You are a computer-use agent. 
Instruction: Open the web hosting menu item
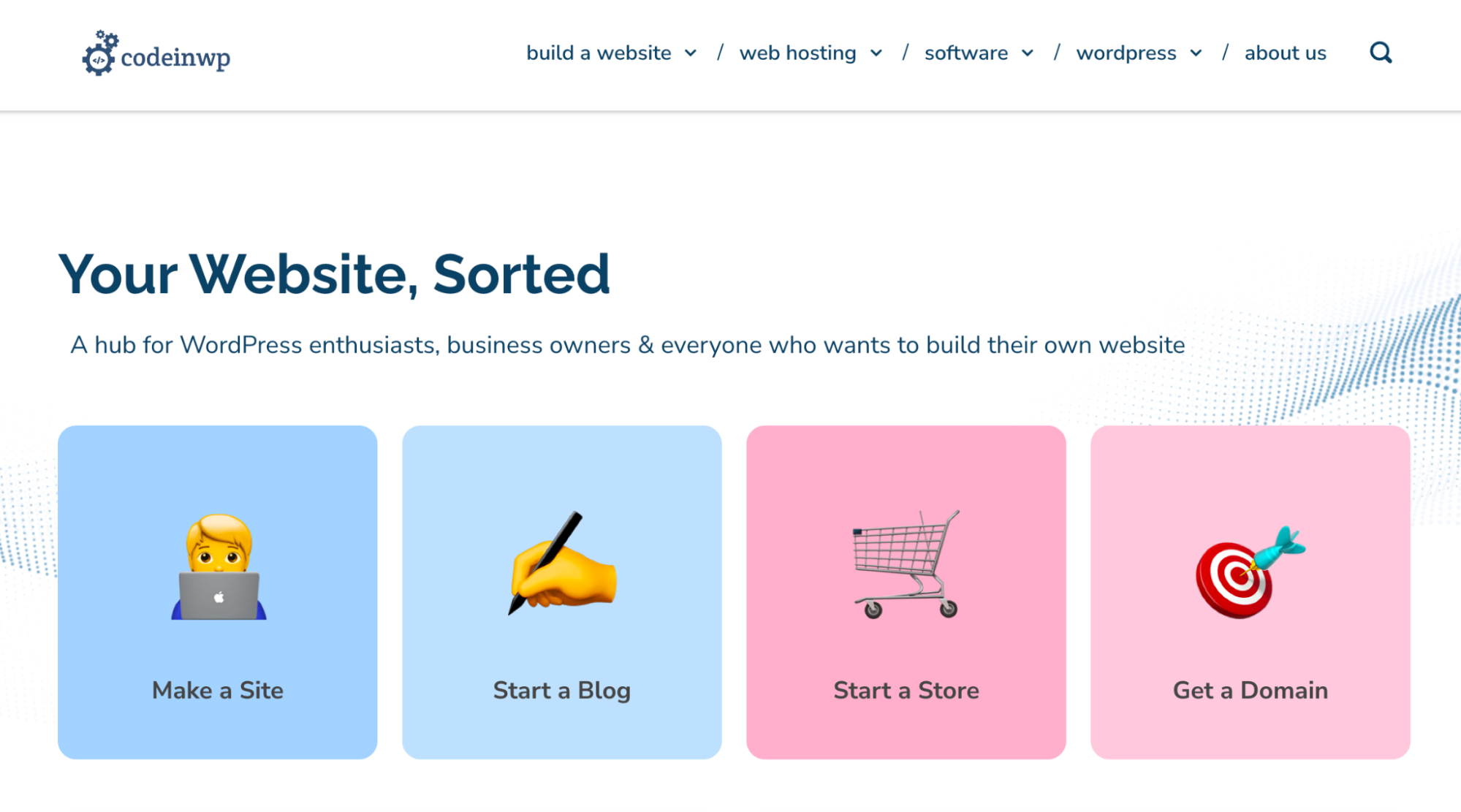click(x=797, y=53)
